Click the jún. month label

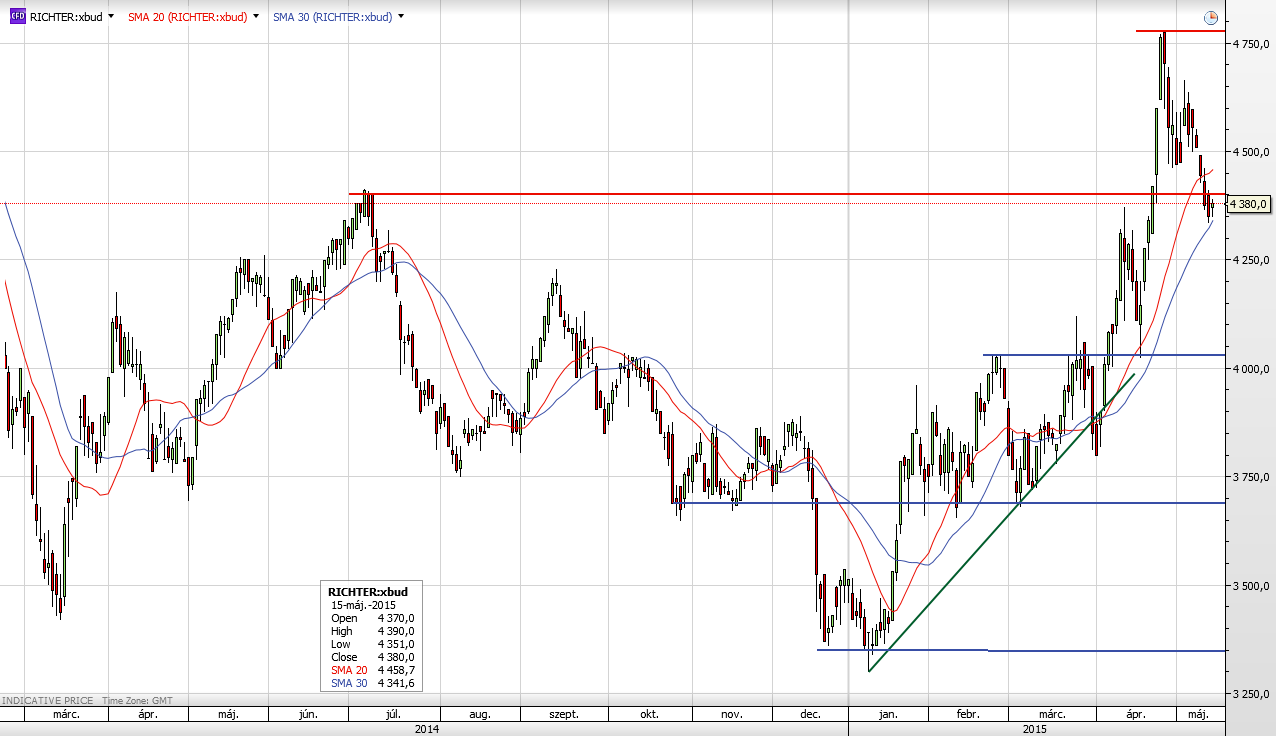click(308, 715)
